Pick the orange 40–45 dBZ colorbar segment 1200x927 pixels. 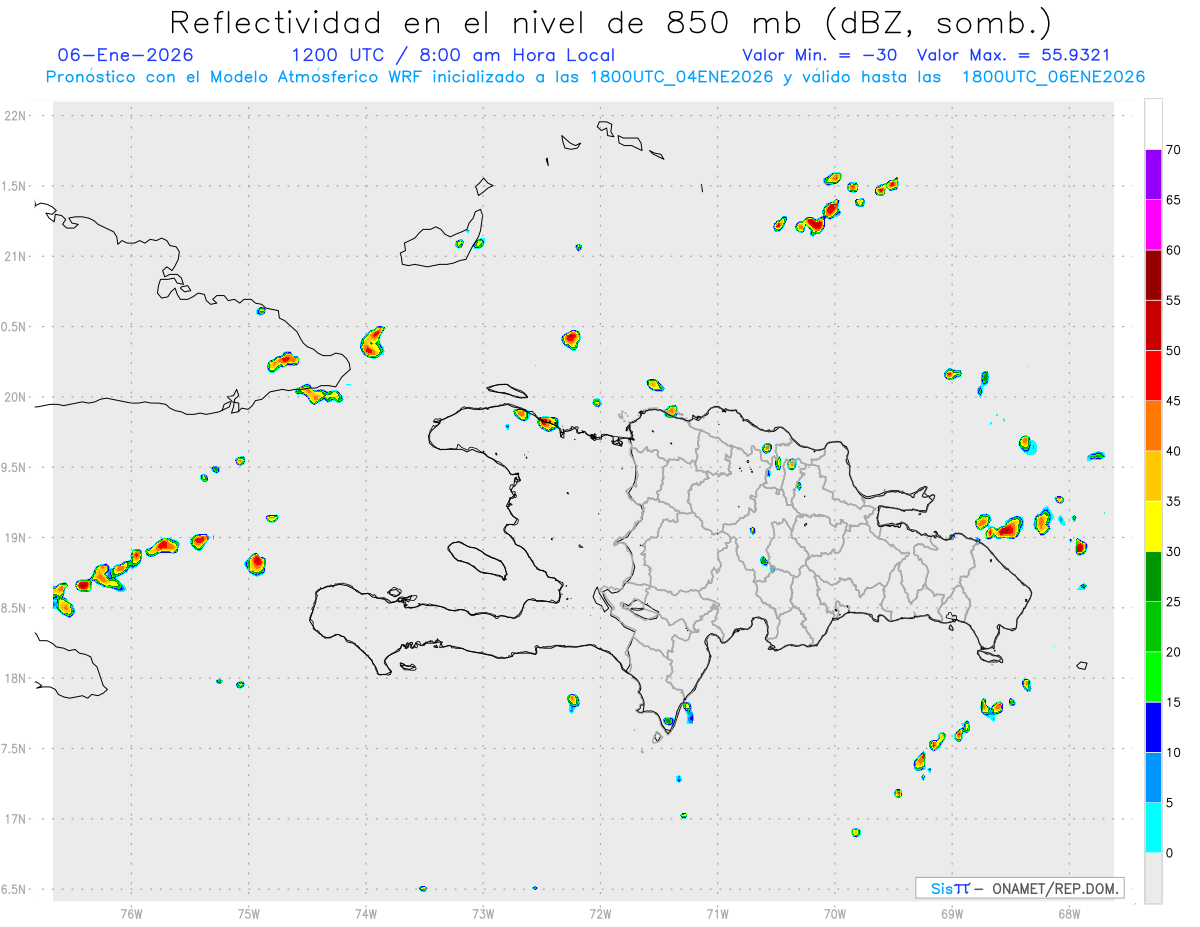(x=1153, y=426)
